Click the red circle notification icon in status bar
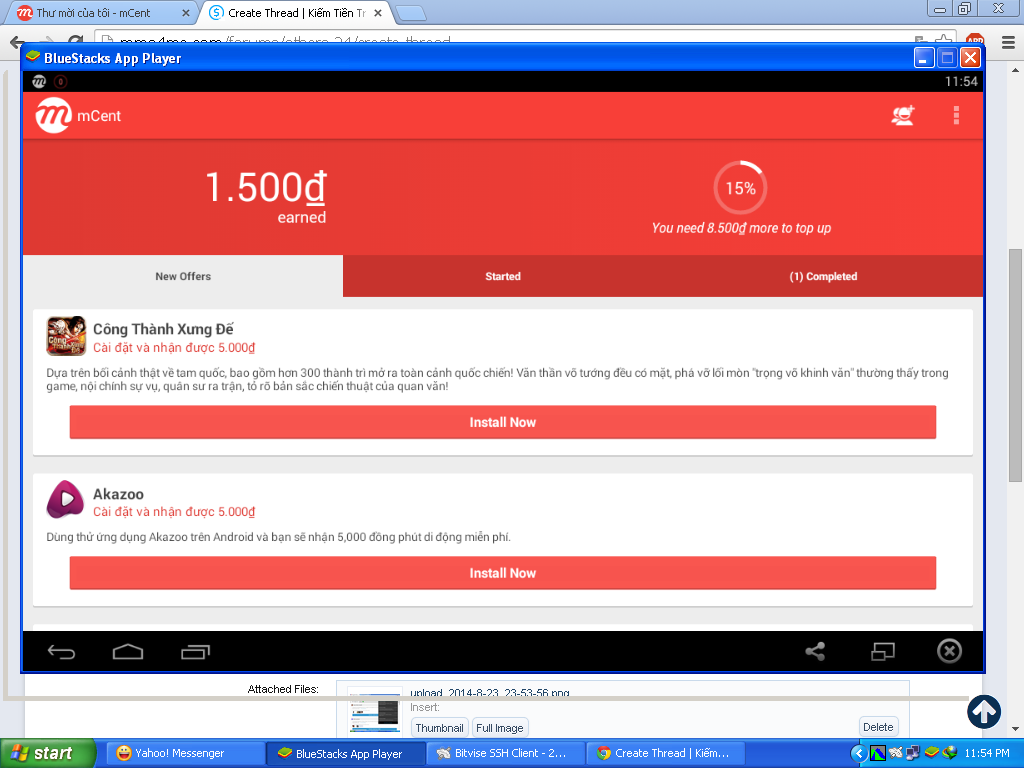Screen dimensions: 1024x768 click(x=61, y=82)
